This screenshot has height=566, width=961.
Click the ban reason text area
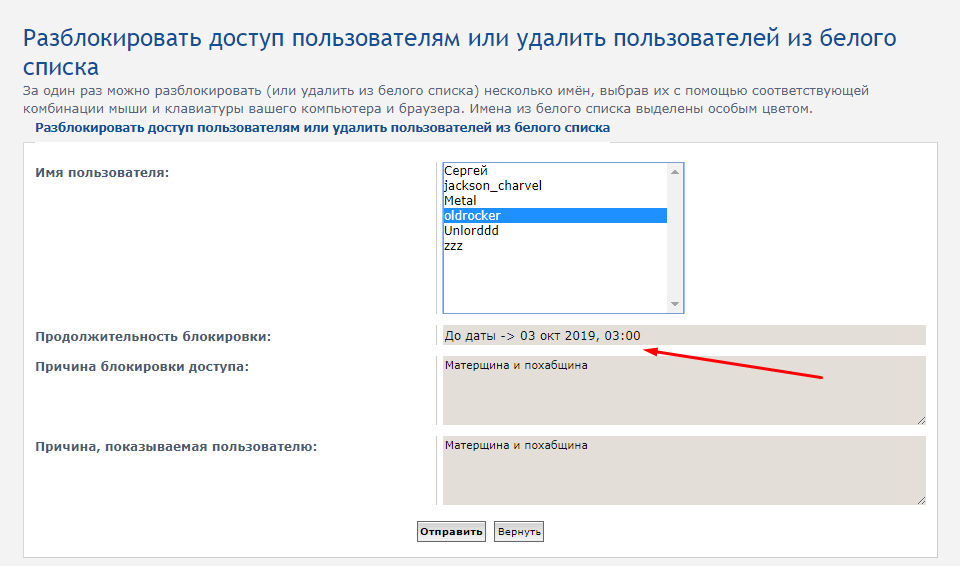684,390
